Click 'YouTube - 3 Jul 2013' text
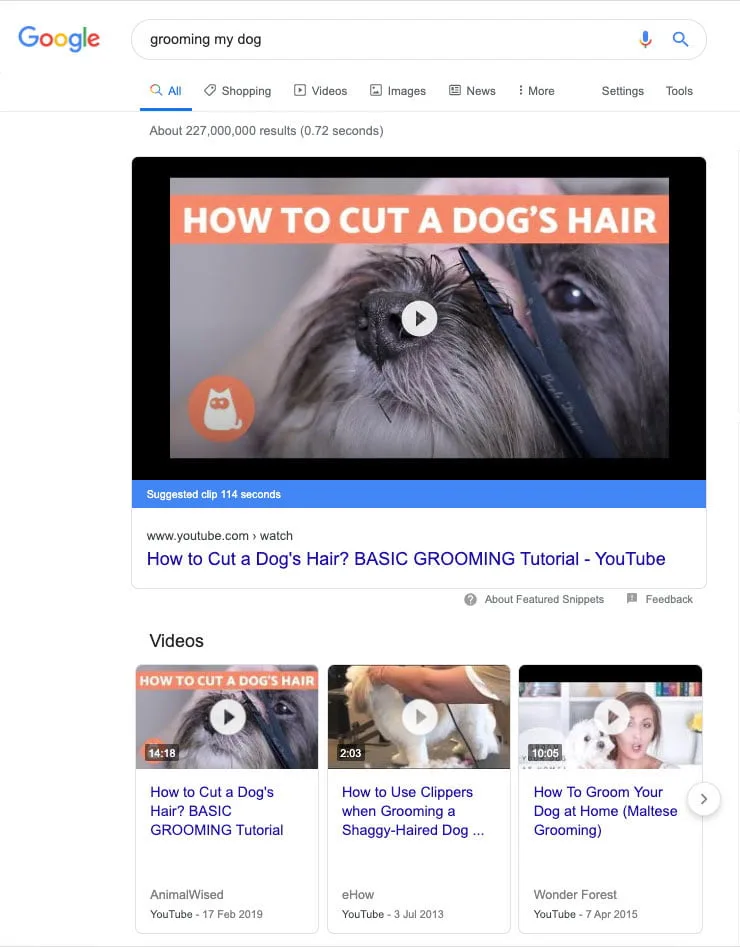 [393, 914]
